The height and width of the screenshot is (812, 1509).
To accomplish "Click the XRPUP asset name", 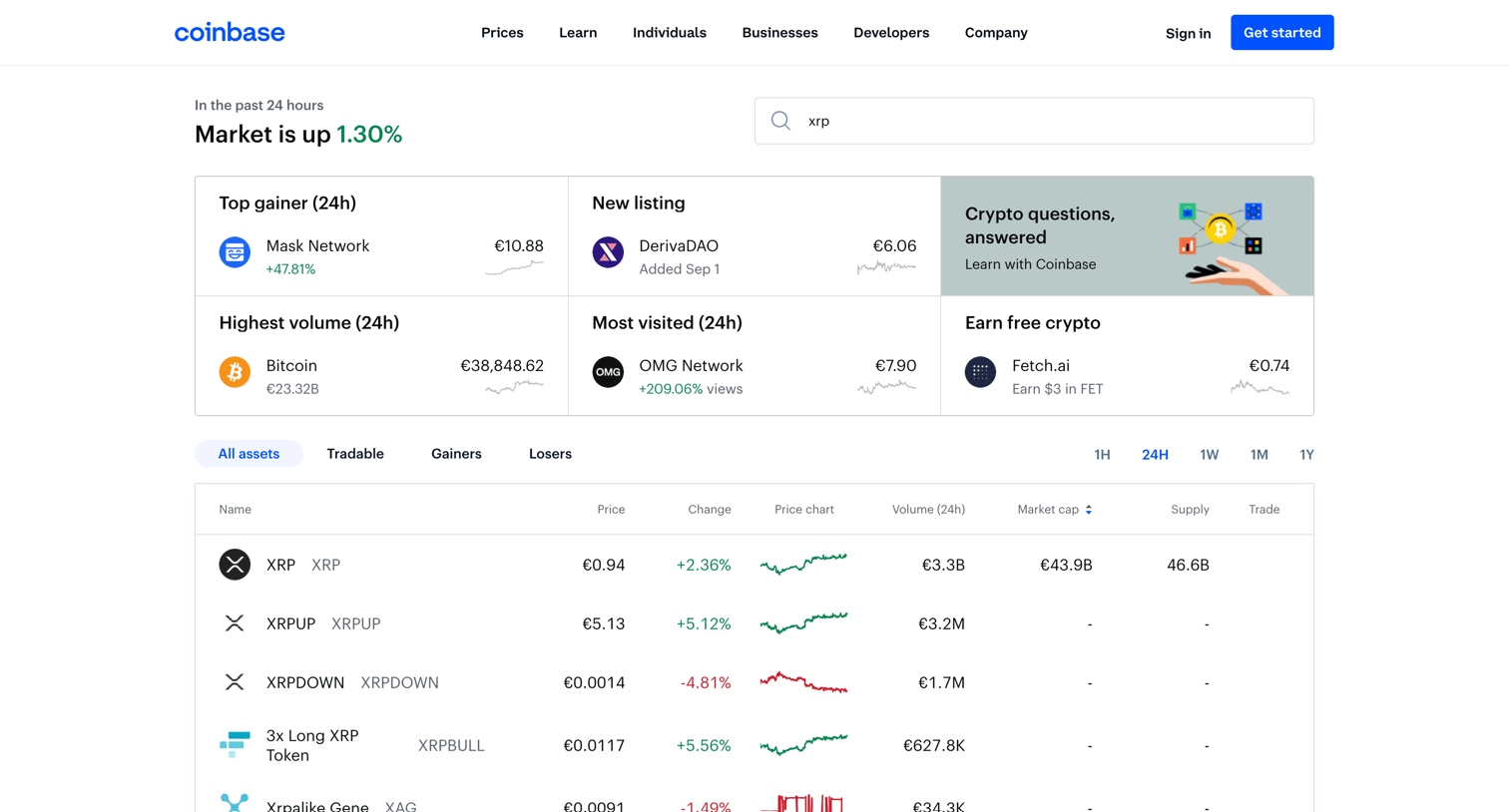I will pos(290,623).
